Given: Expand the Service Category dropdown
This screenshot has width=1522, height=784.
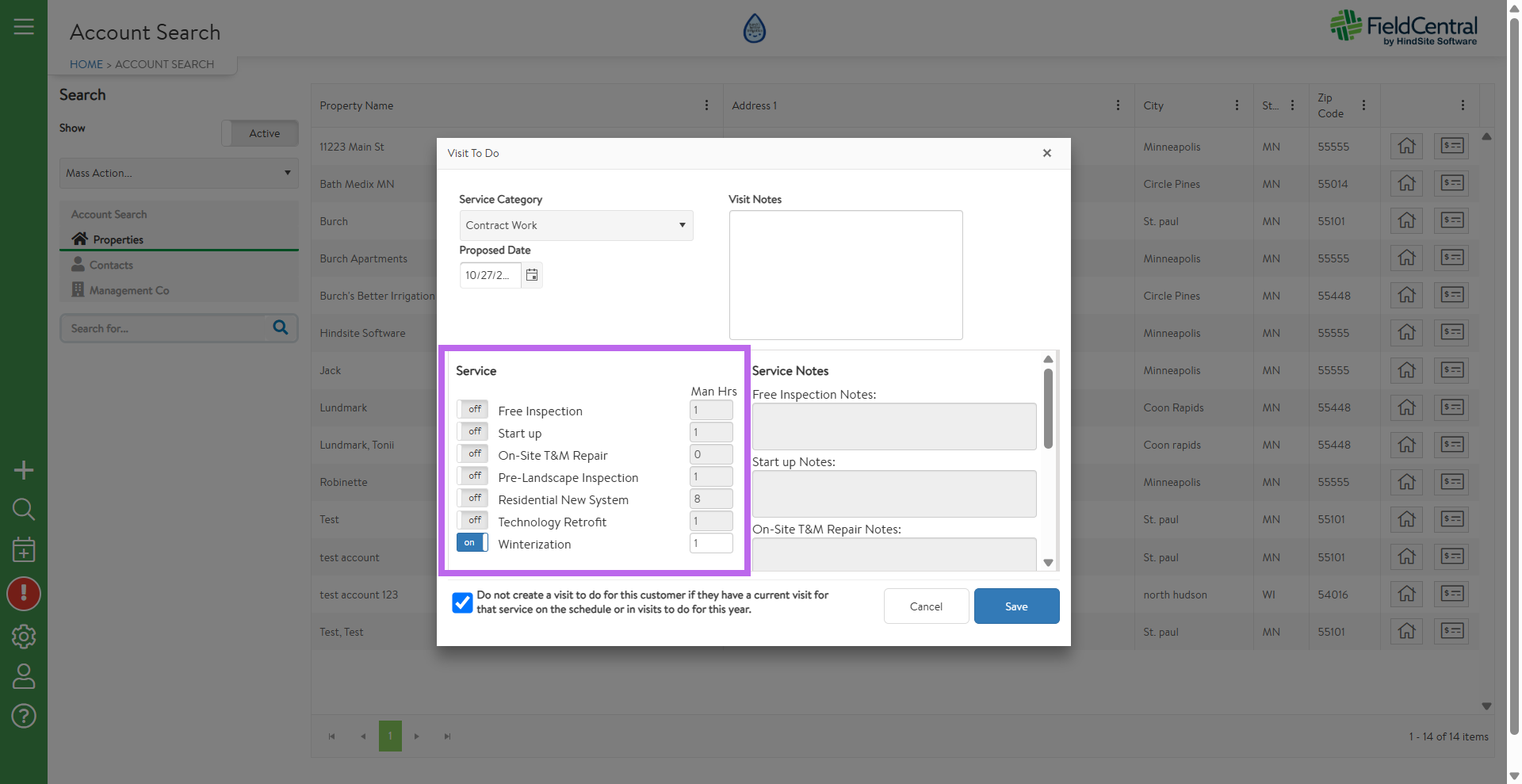Looking at the screenshot, I should click(x=576, y=225).
